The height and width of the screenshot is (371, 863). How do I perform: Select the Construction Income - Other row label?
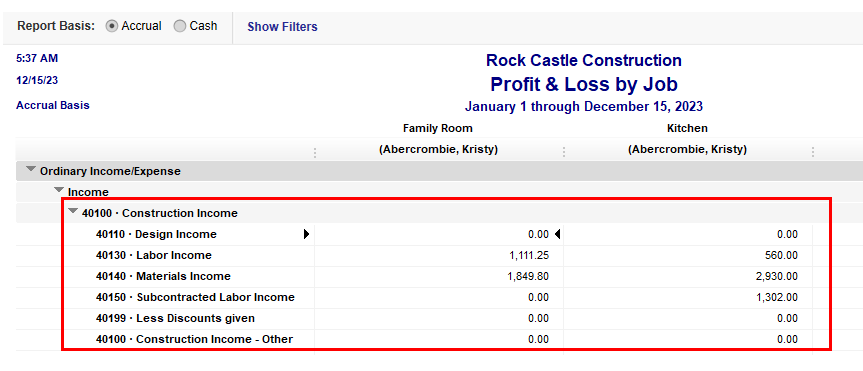coord(194,339)
